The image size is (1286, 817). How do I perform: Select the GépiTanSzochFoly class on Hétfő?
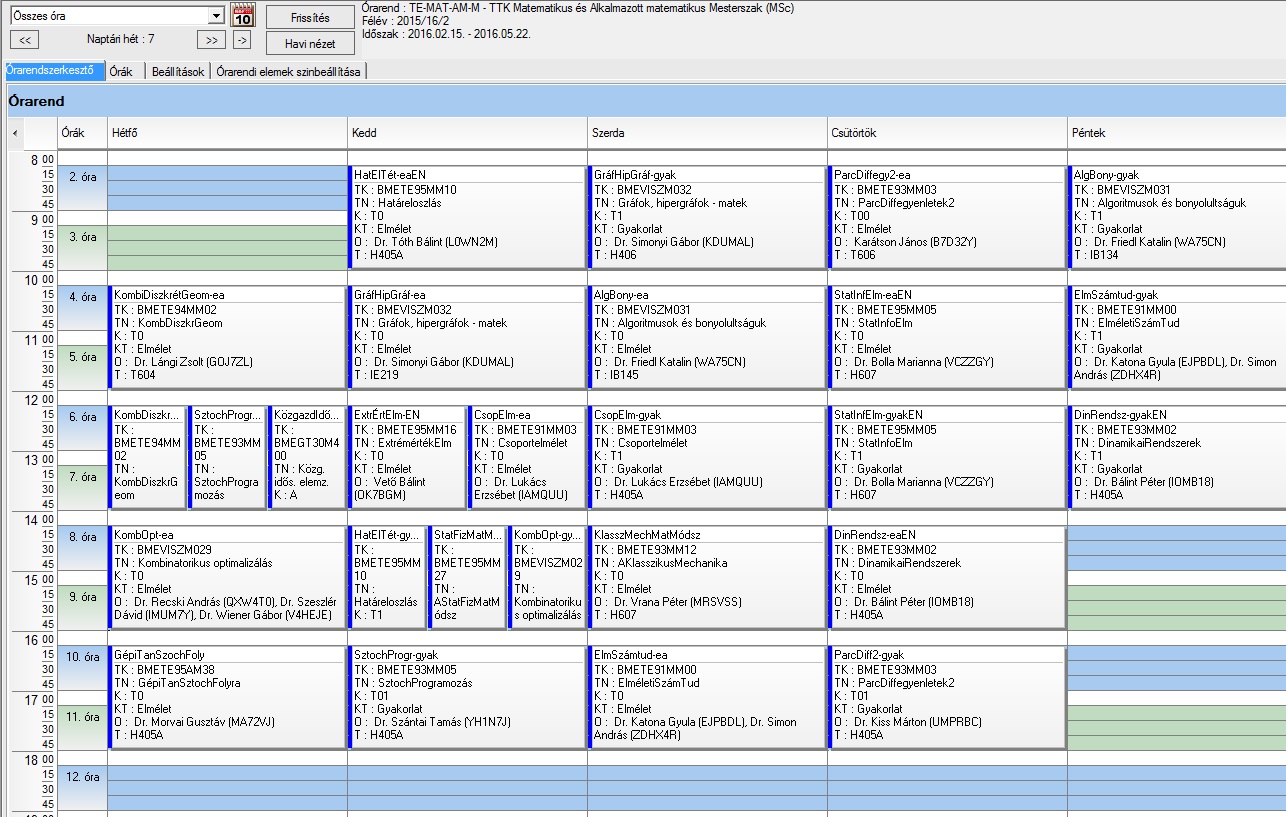[227, 697]
